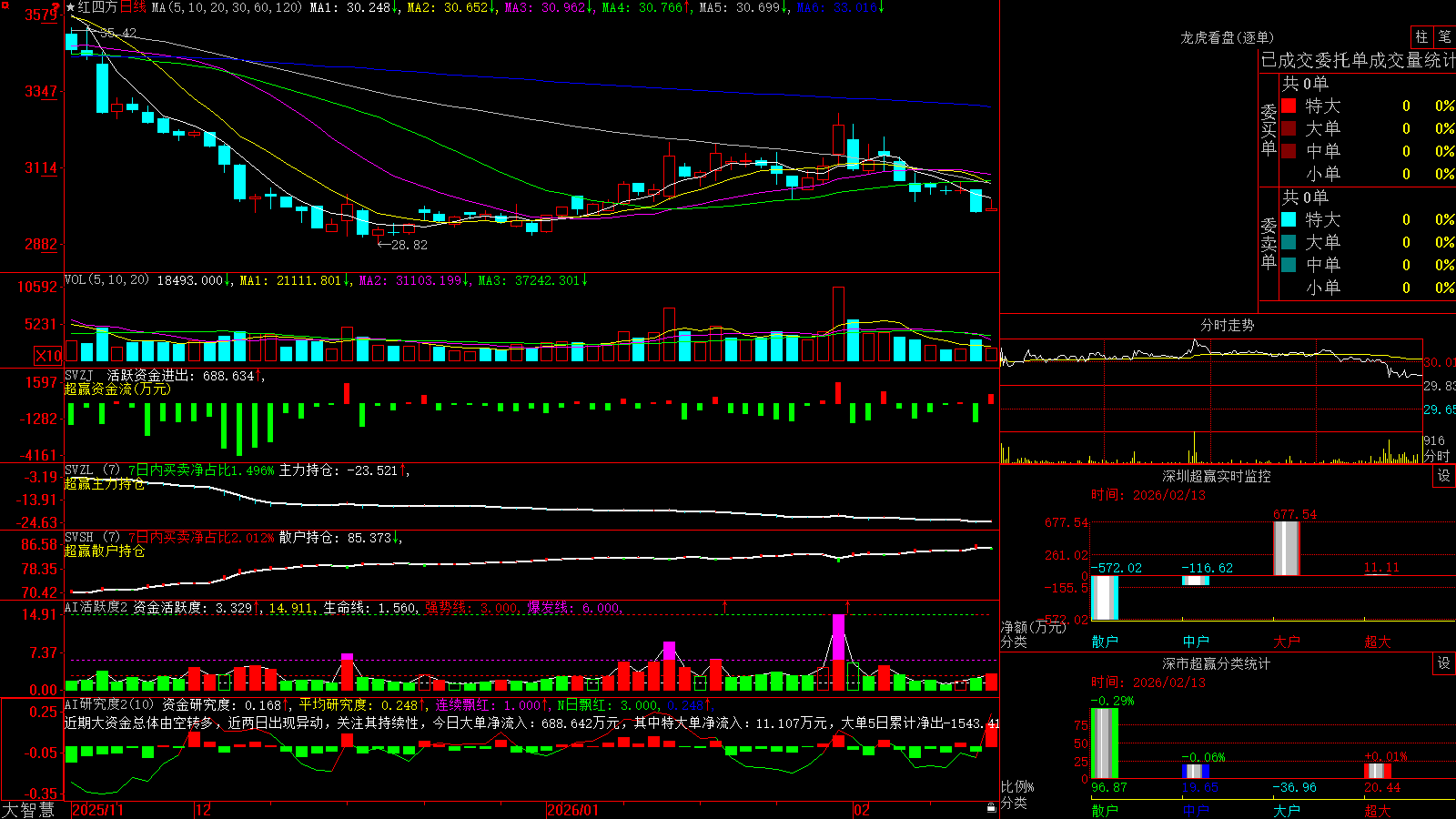Click the X10 volume scale marker
1456x819 pixels.
coord(48,356)
